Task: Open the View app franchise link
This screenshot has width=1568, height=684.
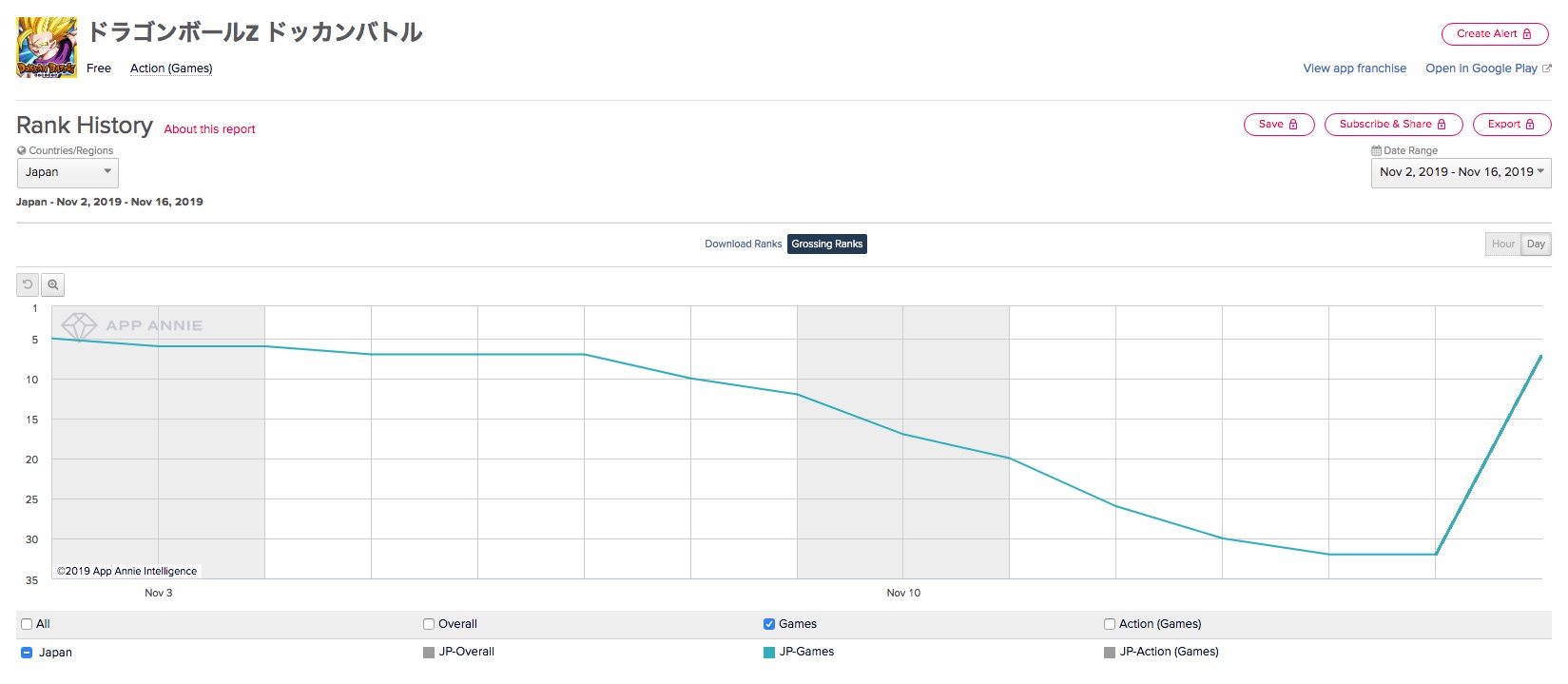Action: point(1354,68)
